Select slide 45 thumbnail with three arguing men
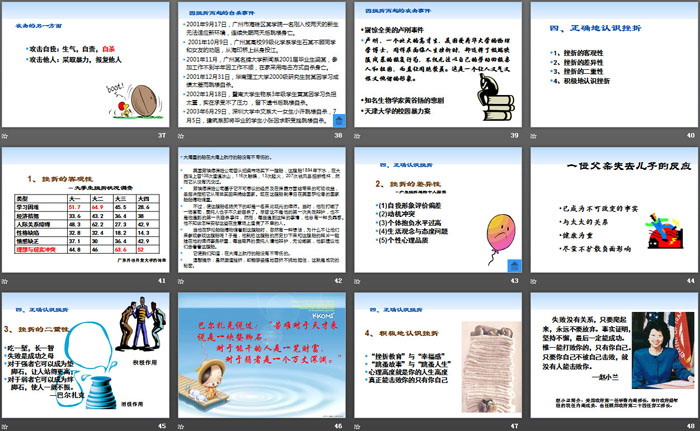This screenshot has height=431, width=700. (86, 356)
